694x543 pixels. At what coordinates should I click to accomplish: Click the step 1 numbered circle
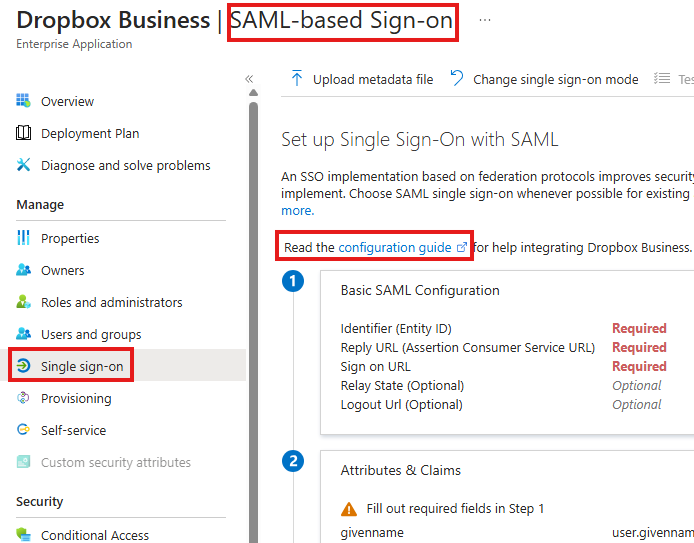tap(293, 281)
